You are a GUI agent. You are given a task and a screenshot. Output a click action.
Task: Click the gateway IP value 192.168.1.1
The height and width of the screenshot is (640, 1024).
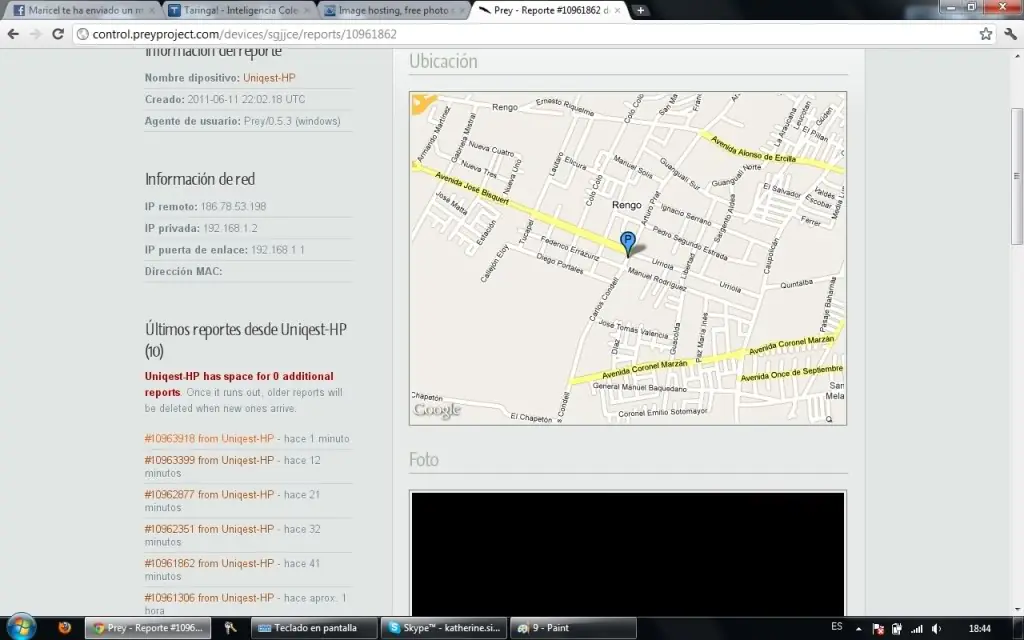(278, 249)
